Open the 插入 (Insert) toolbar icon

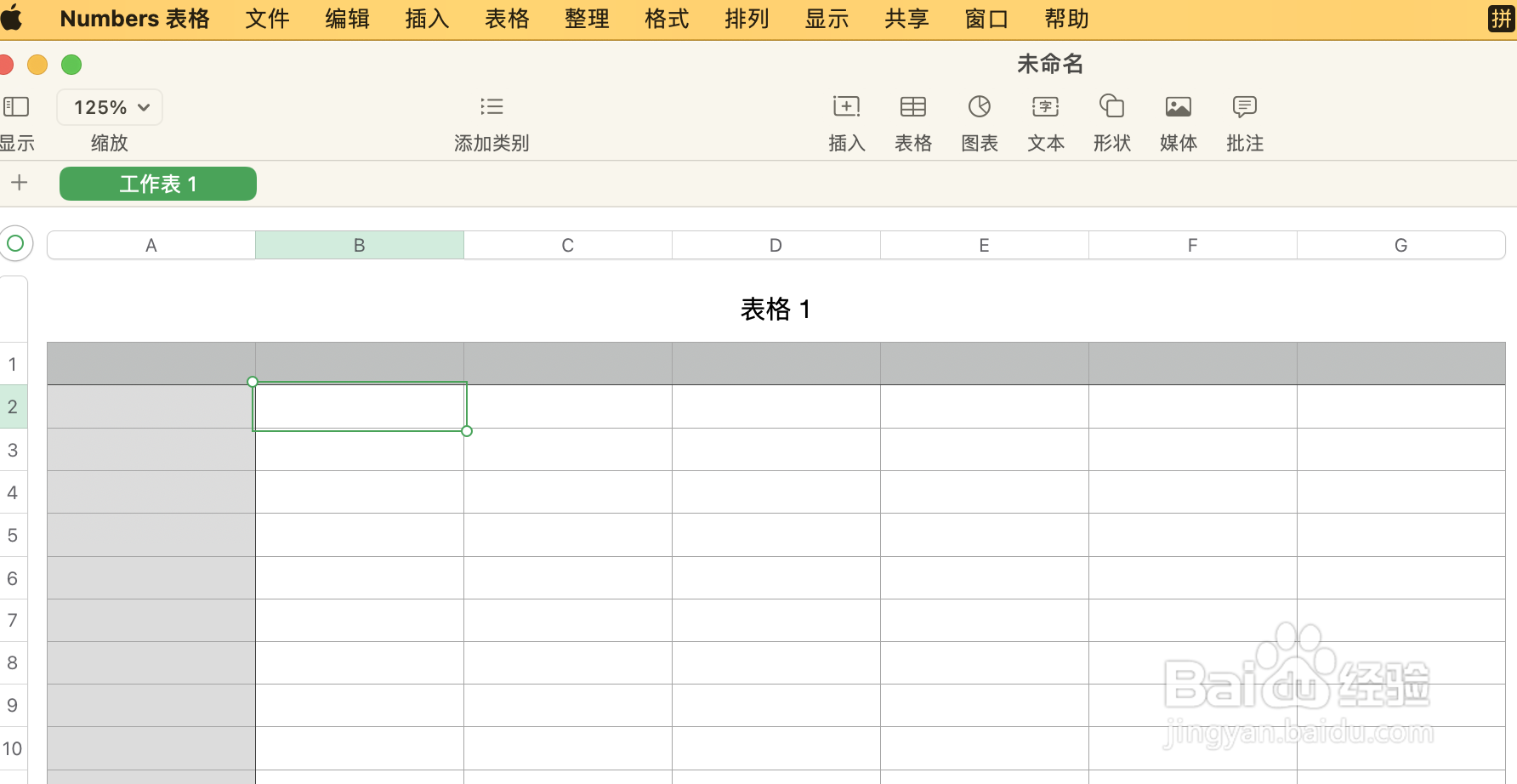(845, 122)
